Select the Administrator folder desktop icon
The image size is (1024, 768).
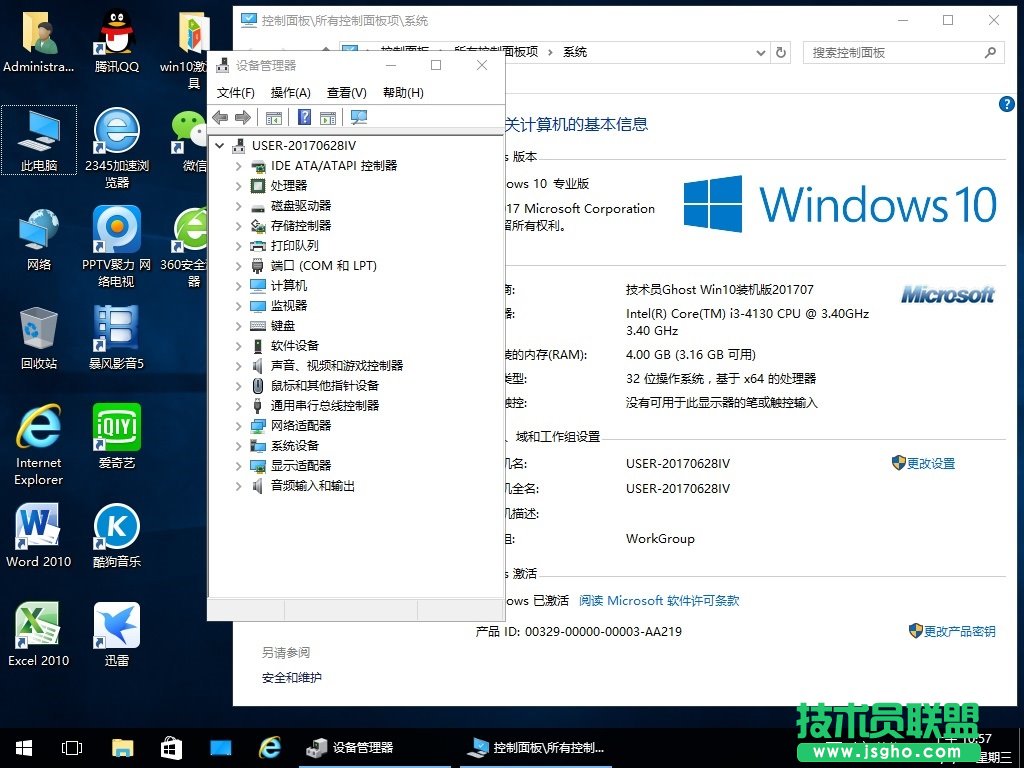pos(39,40)
